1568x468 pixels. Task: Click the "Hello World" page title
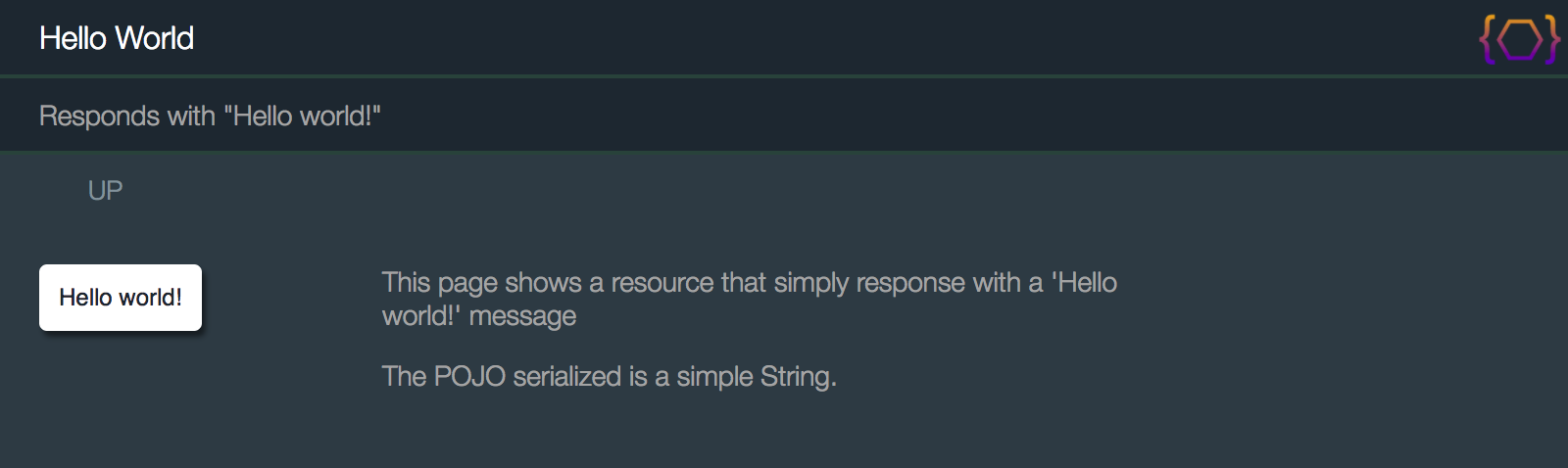click(x=117, y=38)
